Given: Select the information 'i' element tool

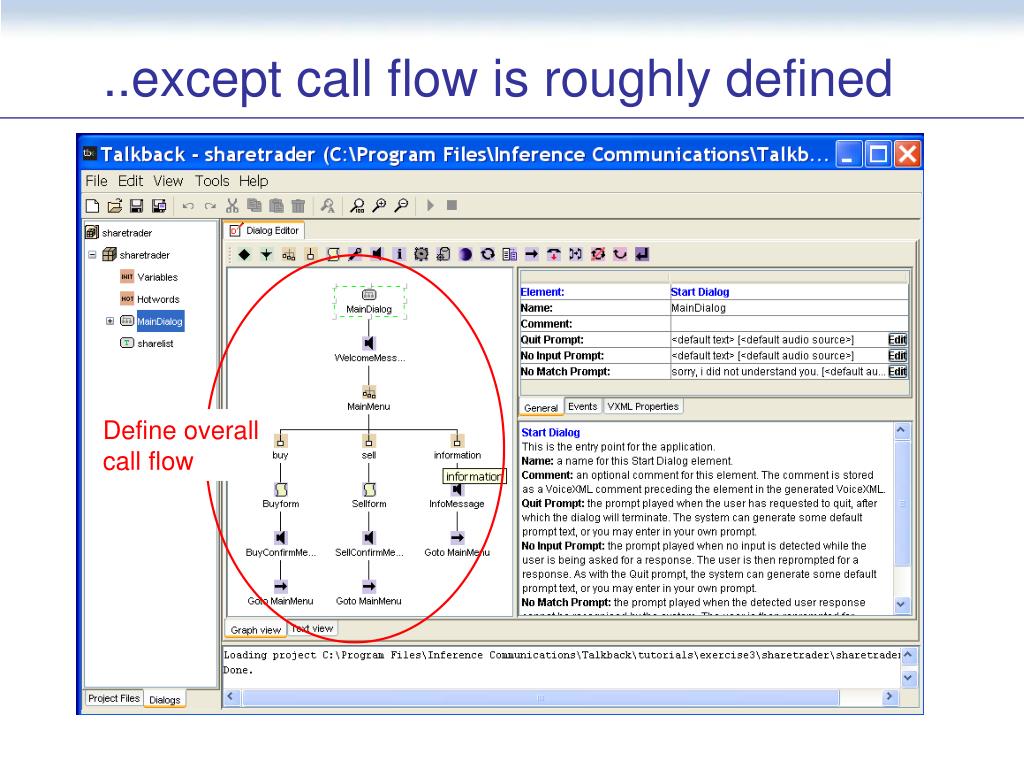Looking at the screenshot, I should point(399,254).
